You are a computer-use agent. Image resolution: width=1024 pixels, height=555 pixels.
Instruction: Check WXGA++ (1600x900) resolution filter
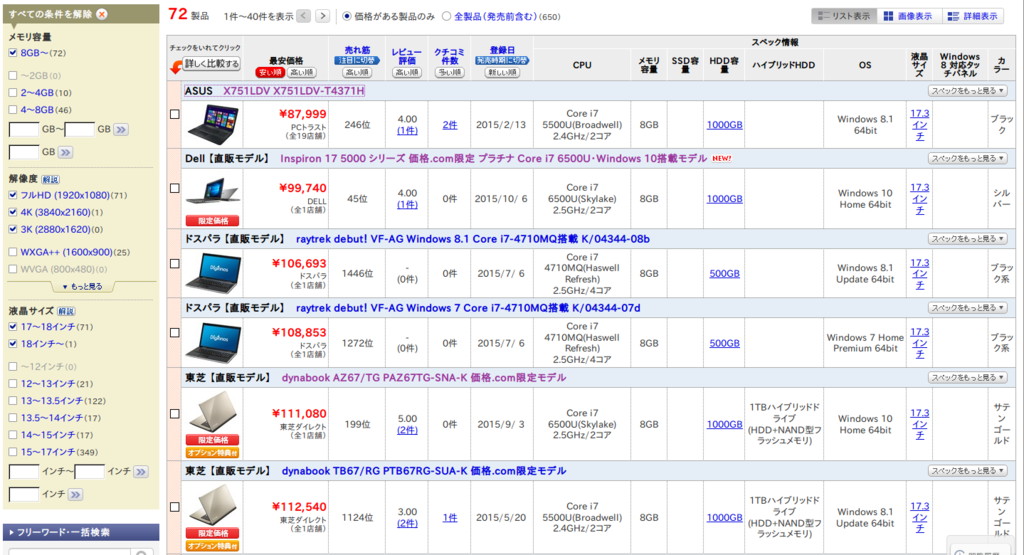(x=13, y=252)
